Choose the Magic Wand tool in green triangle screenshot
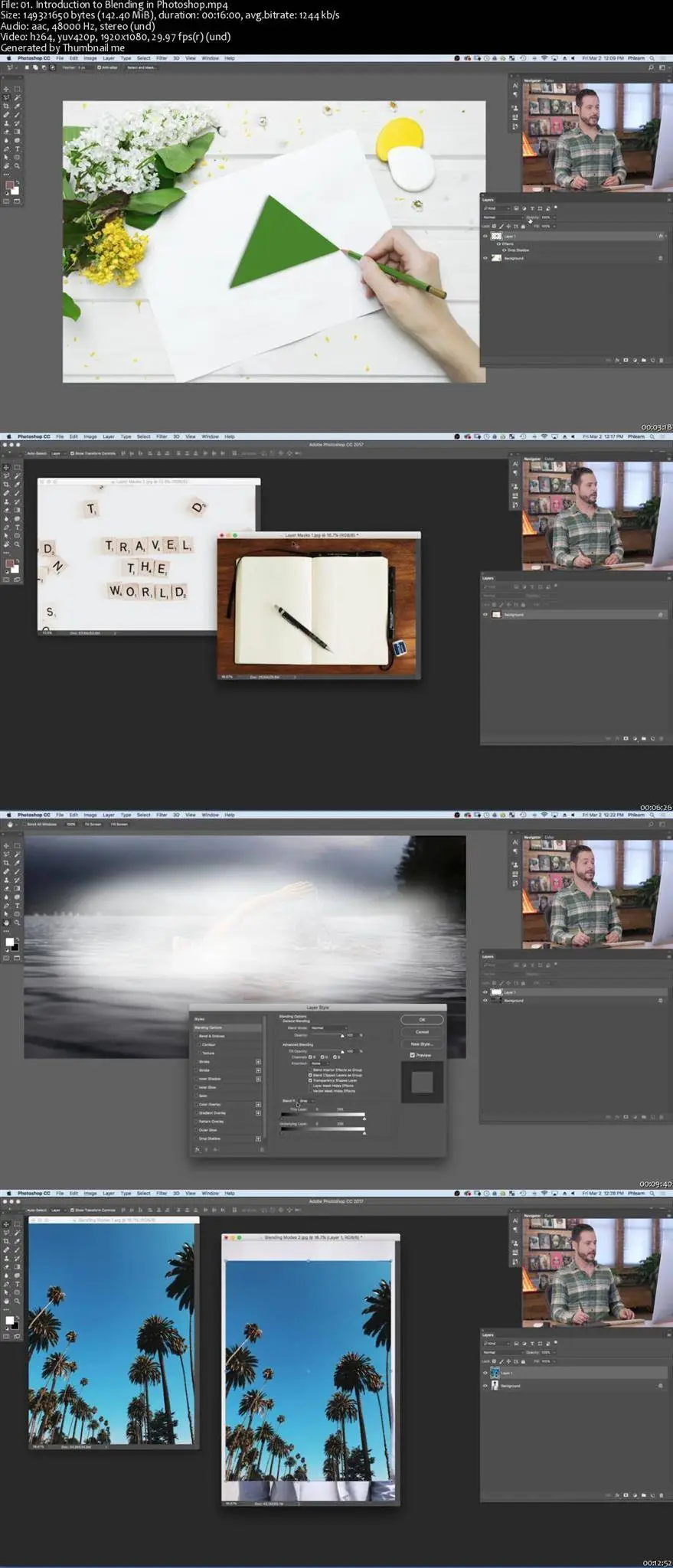The width and height of the screenshot is (673, 1568). pyautogui.click(x=17, y=97)
